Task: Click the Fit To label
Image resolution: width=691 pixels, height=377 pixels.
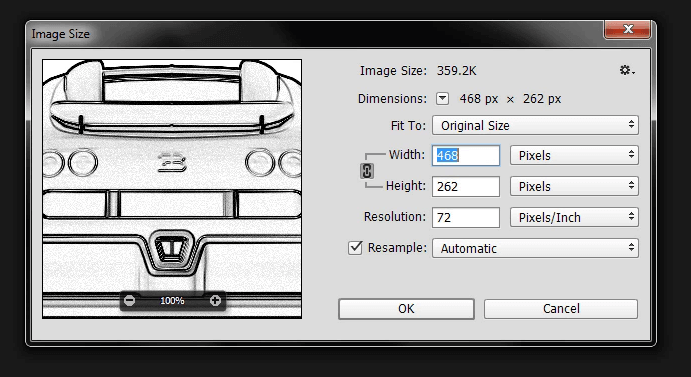Action: (x=409, y=126)
